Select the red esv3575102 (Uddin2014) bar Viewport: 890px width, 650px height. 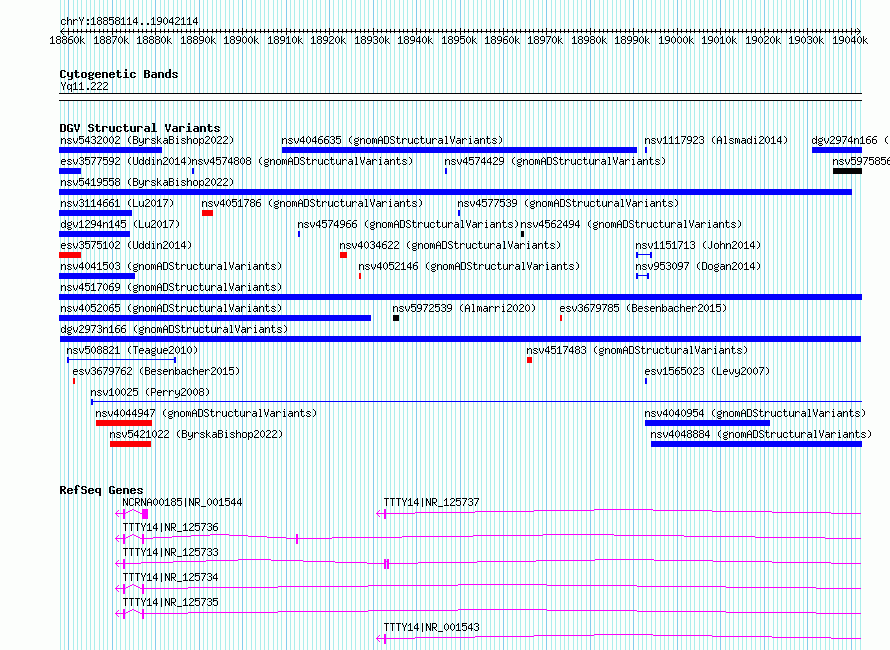click(70, 255)
